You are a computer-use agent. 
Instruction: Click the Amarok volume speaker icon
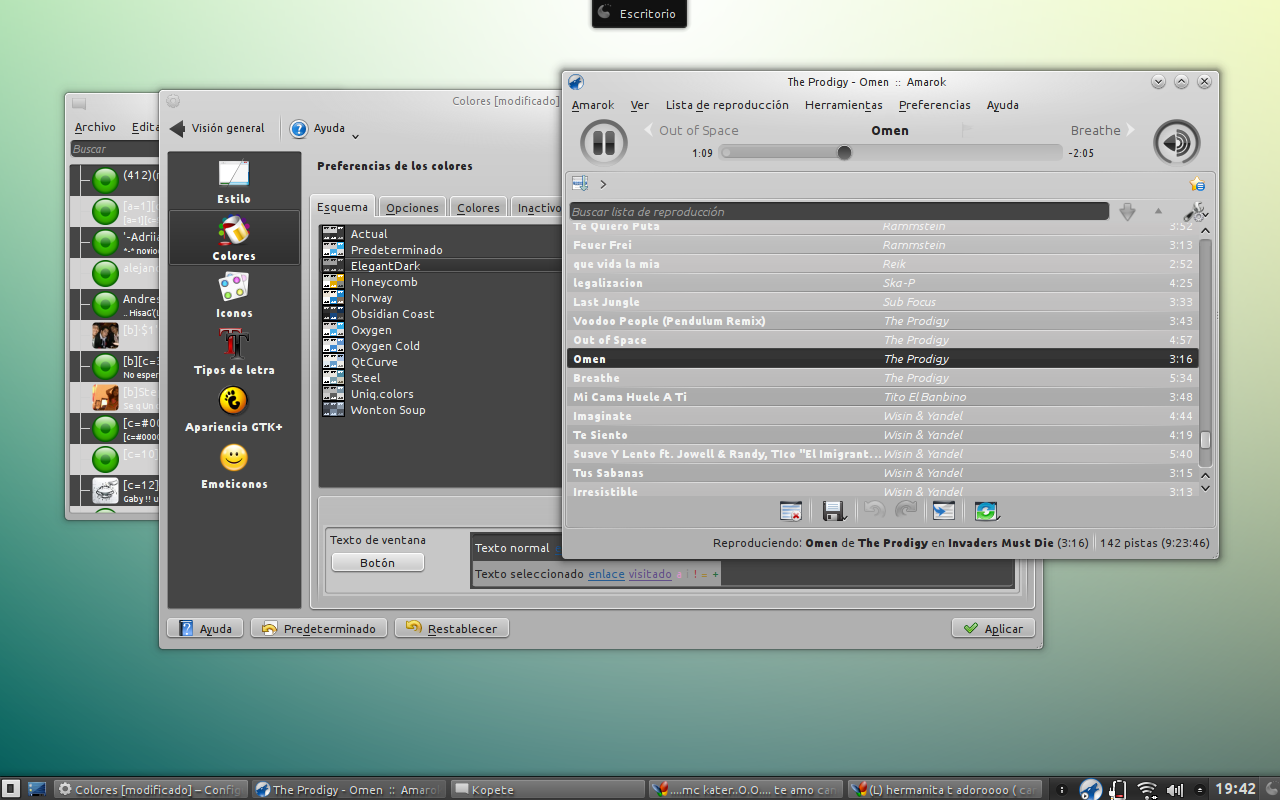1176,142
